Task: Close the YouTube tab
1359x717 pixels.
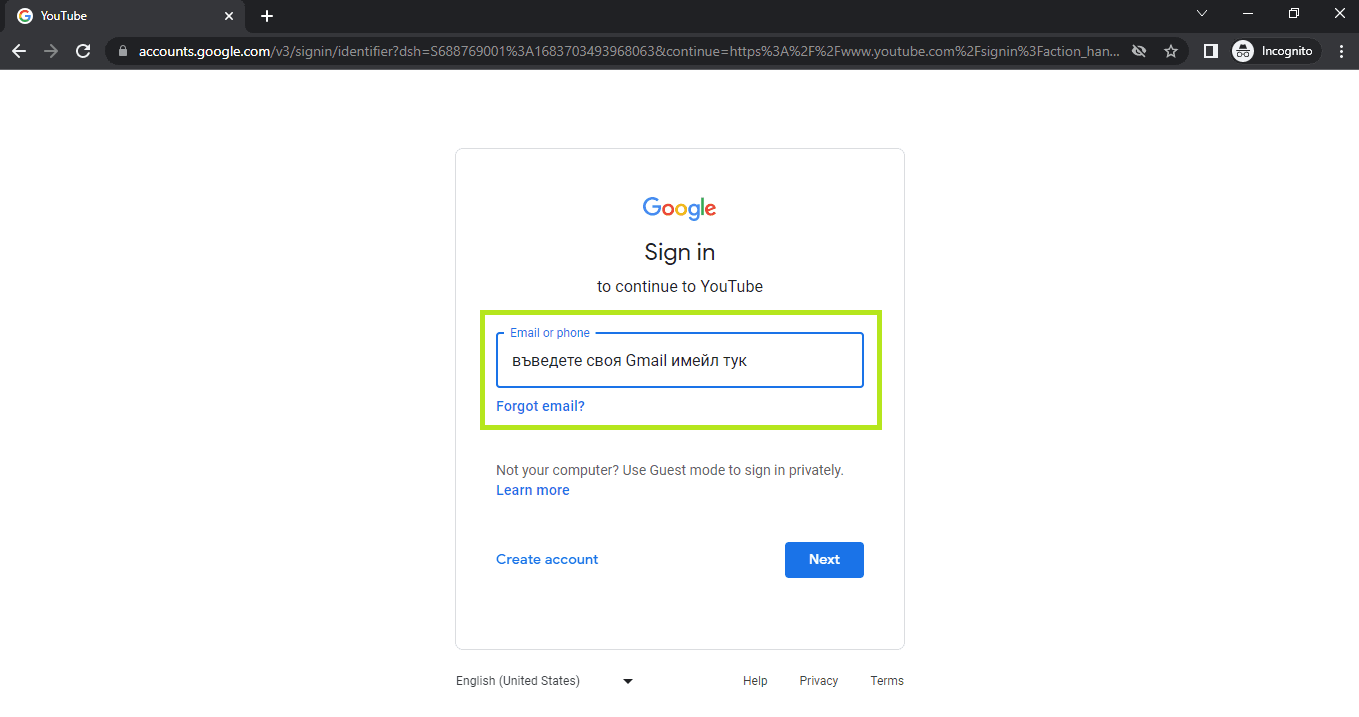Action: (229, 16)
